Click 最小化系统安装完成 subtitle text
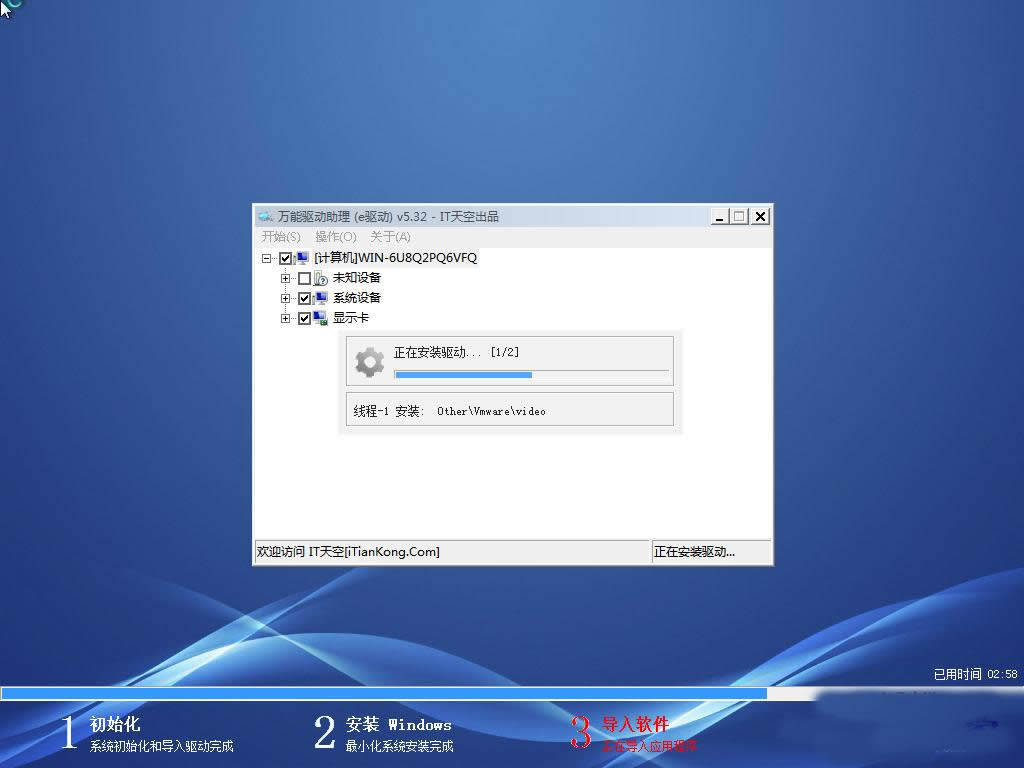Viewport: 1024px width, 768px height. pos(399,746)
